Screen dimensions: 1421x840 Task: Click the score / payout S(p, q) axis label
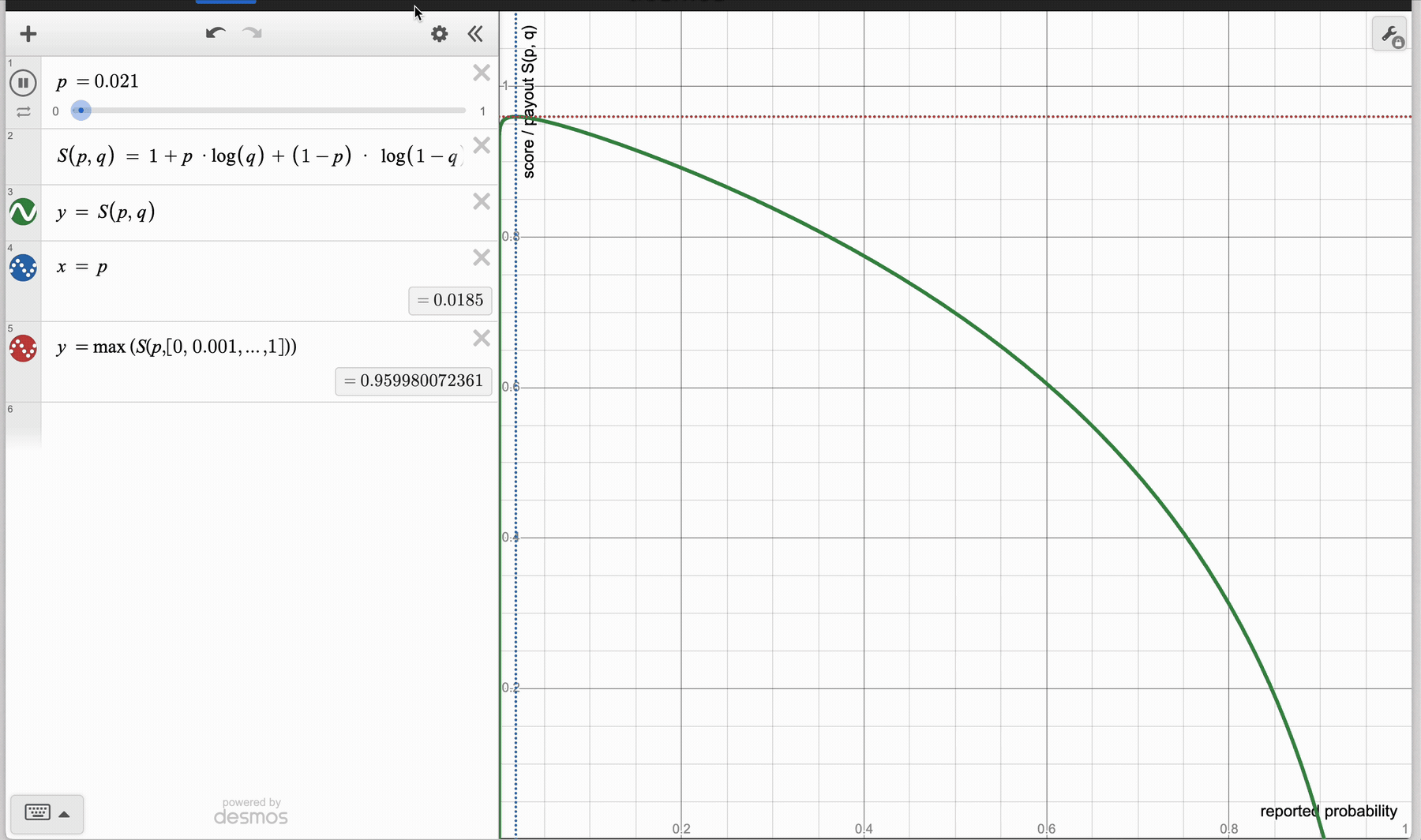(529, 102)
